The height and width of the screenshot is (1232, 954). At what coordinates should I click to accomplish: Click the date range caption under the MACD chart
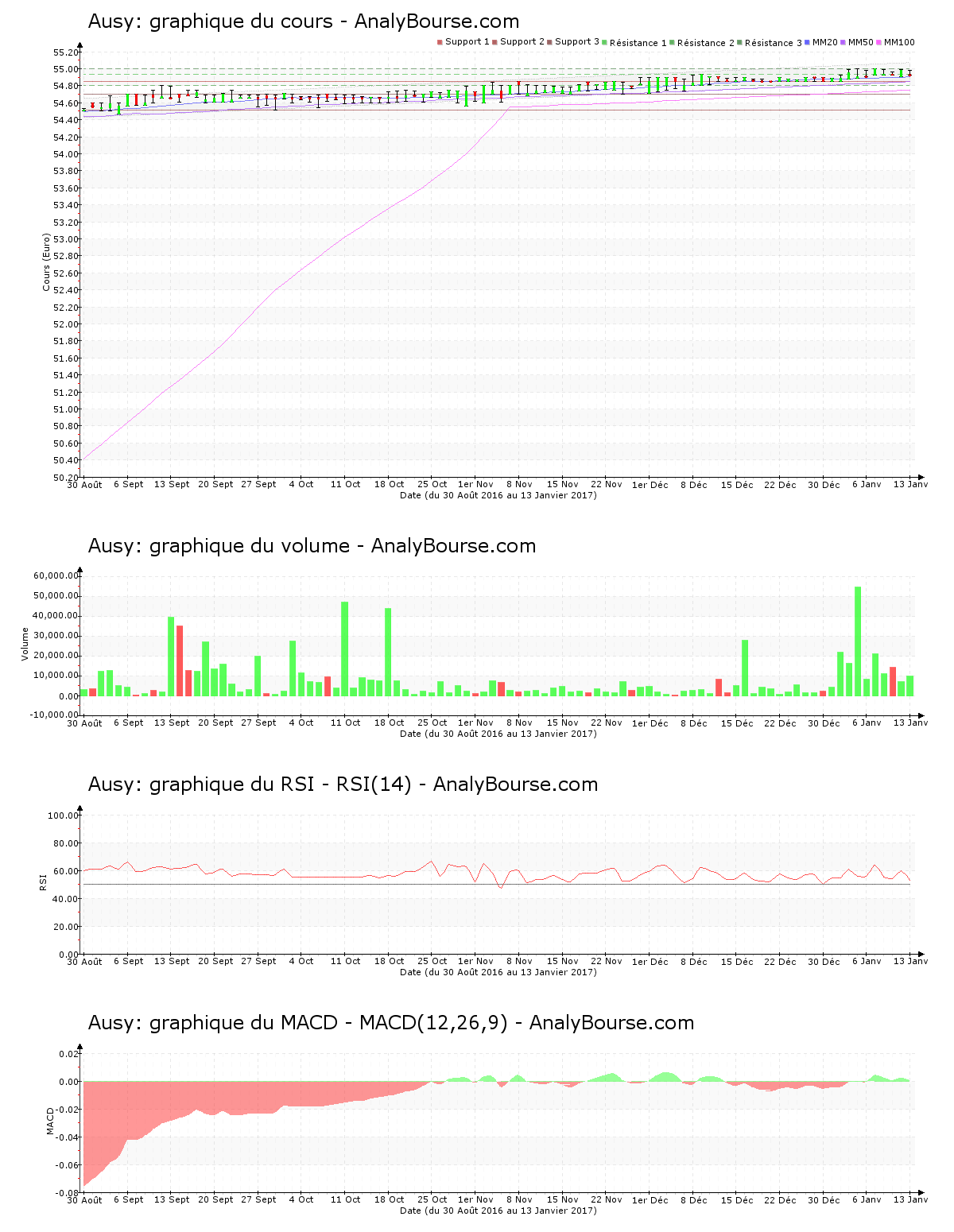[x=498, y=1211]
